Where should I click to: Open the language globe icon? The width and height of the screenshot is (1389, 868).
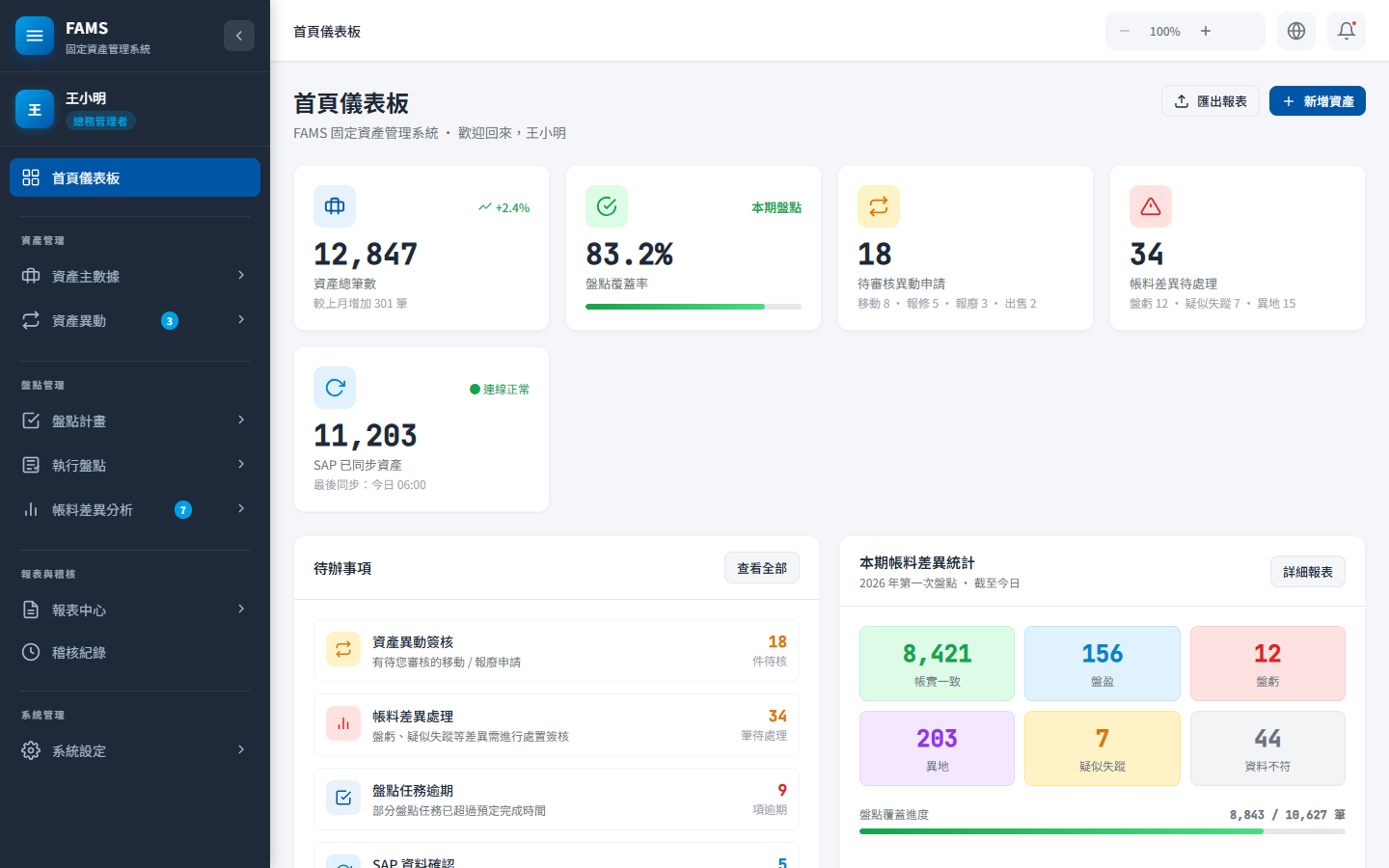[x=1295, y=30]
